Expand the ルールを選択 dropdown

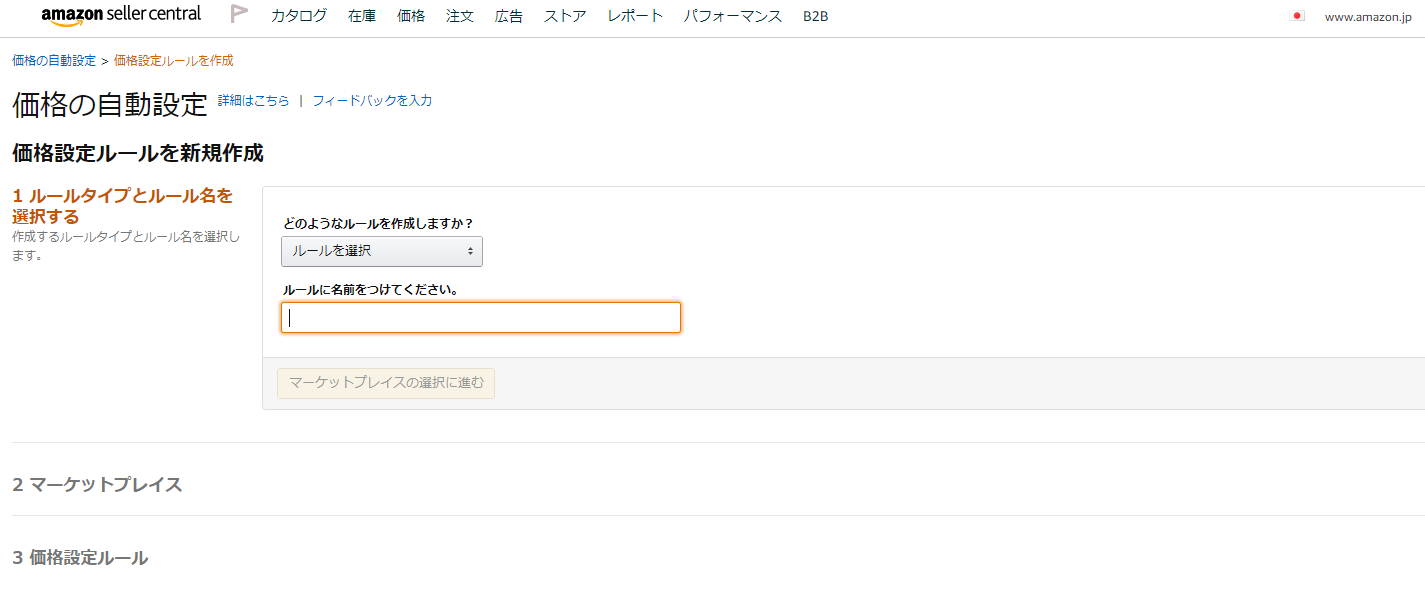coord(382,251)
